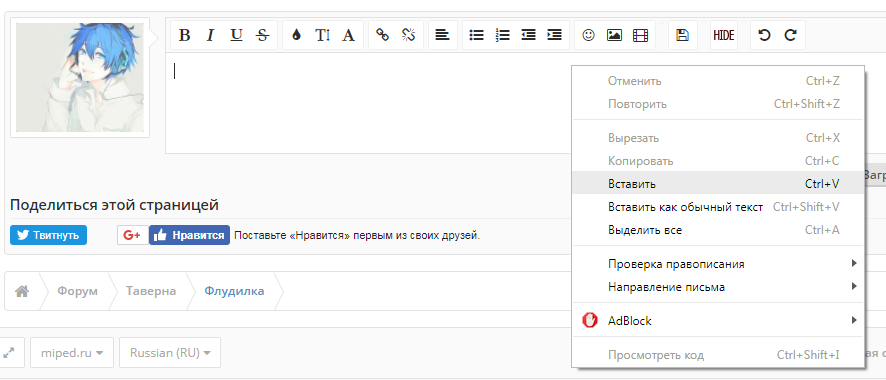The image size is (886, 380).
Task: Increase indent in editor
Action: [x=554, y=35]
